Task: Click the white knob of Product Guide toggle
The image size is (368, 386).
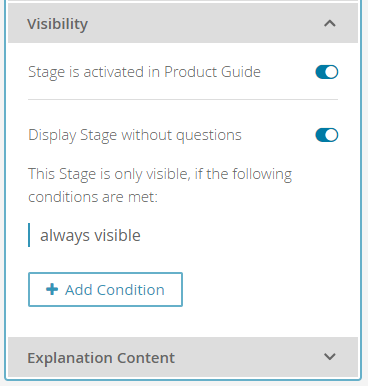Action: tap(331, 72)
